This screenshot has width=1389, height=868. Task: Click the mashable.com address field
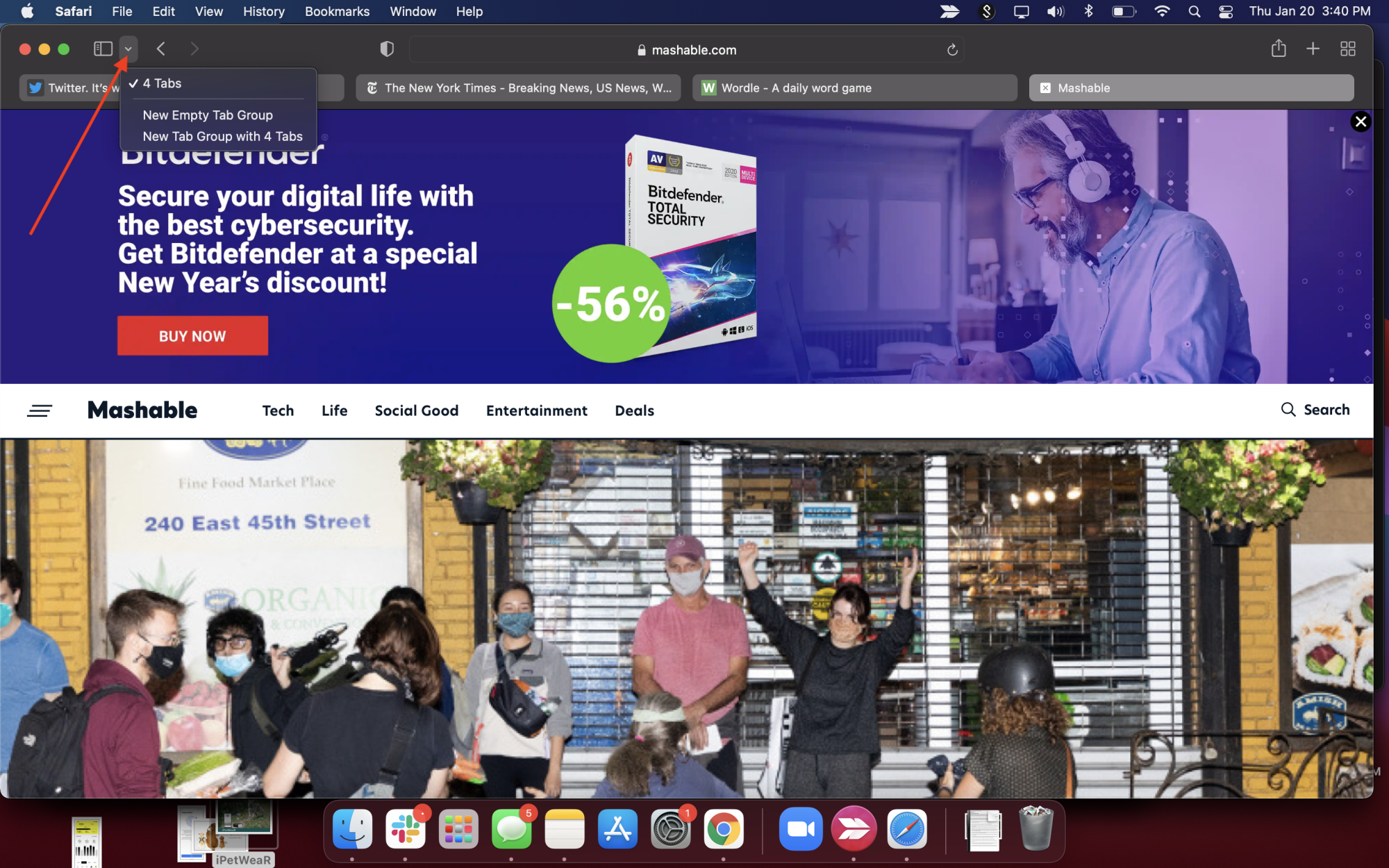[686, 49]
